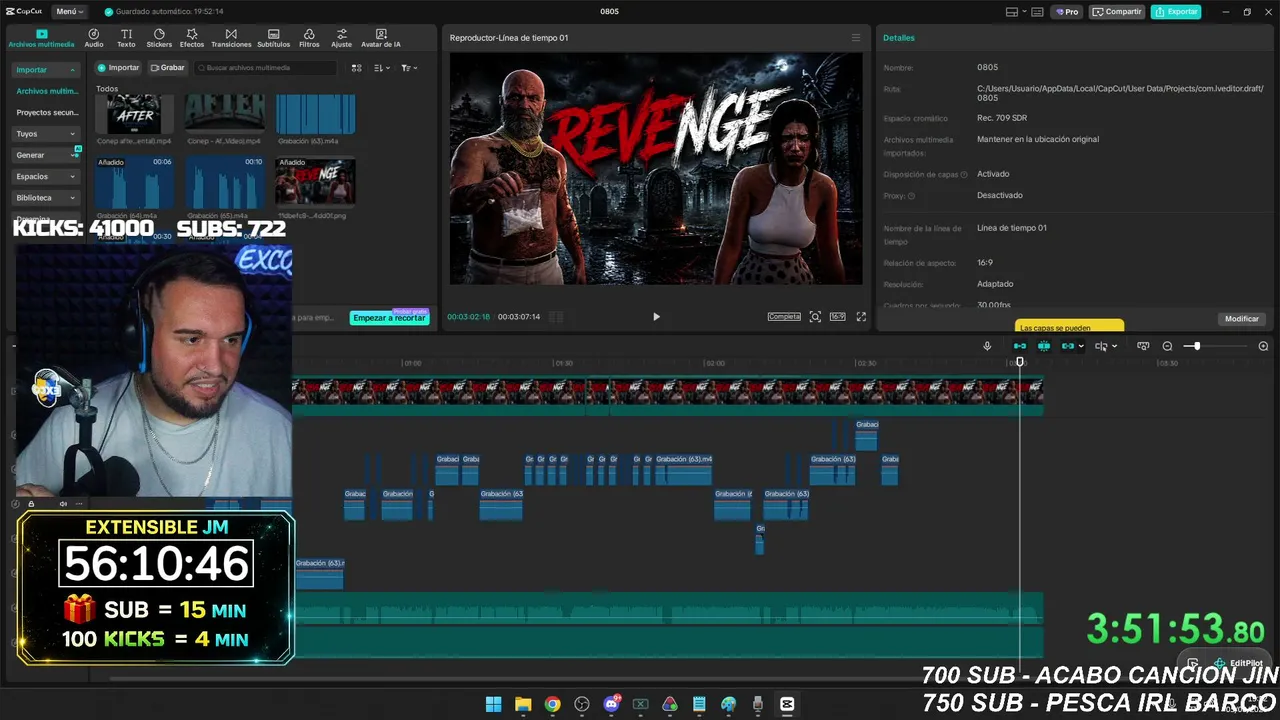Click the timeline microphone voiceover icon
Image resolution: width=1280 pixels, height=720 pixels.
pyautogui.click(x=987, y=346)
